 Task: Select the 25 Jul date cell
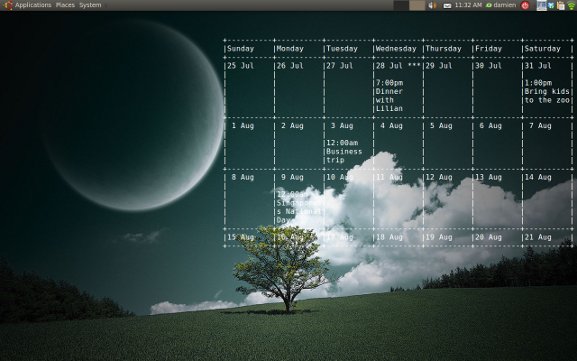pyautogui.click(x=241, y=66)
